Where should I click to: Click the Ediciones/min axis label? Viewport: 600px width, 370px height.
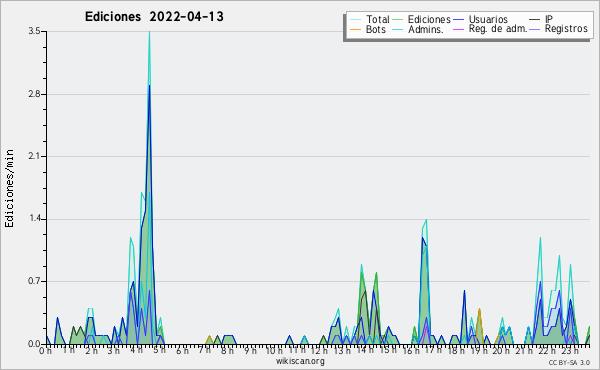[9, 188]
